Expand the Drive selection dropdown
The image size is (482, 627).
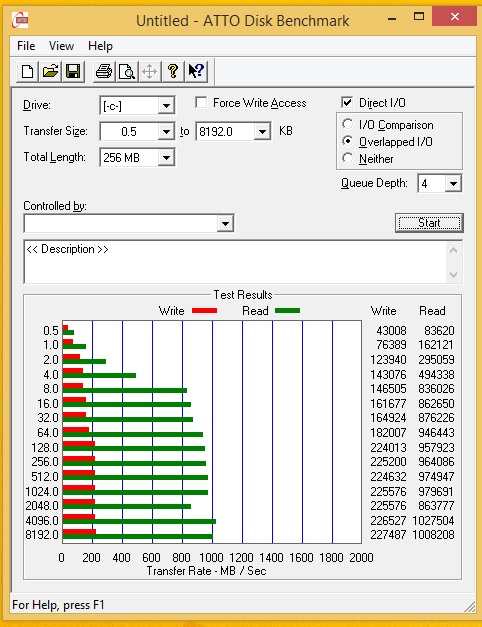tap(166, 106)
